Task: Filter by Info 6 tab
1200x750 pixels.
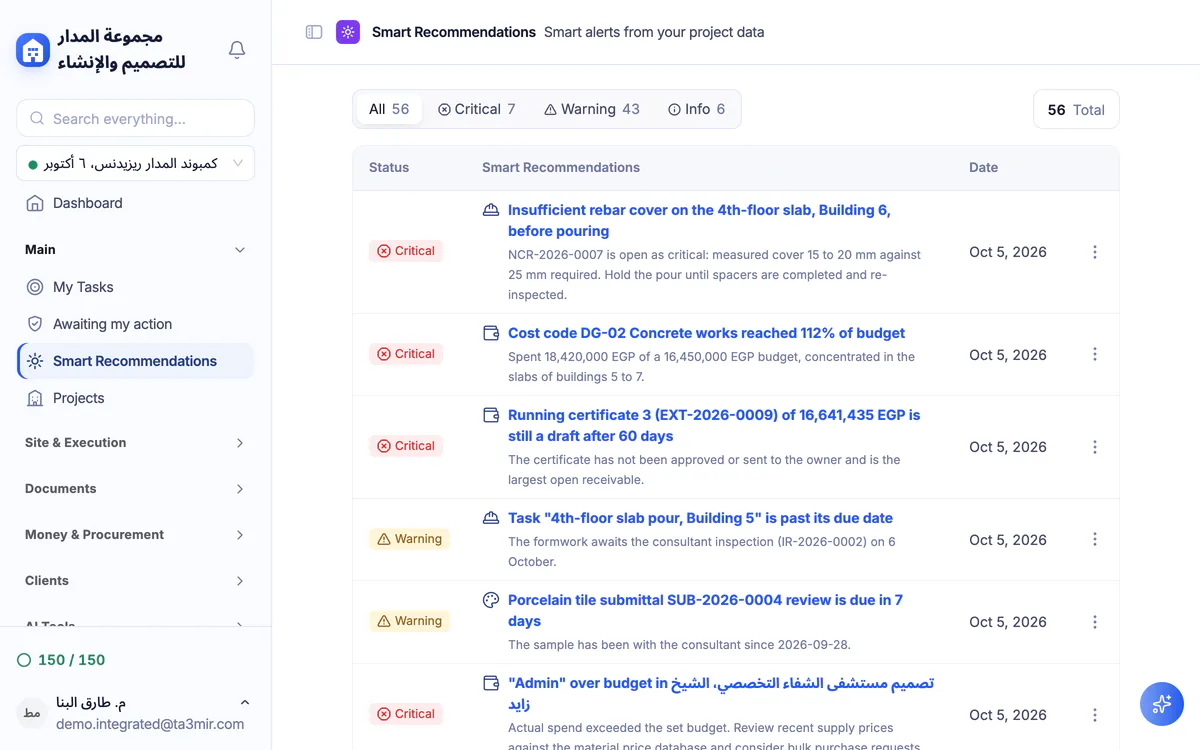Action: click(x=697, y=109)
